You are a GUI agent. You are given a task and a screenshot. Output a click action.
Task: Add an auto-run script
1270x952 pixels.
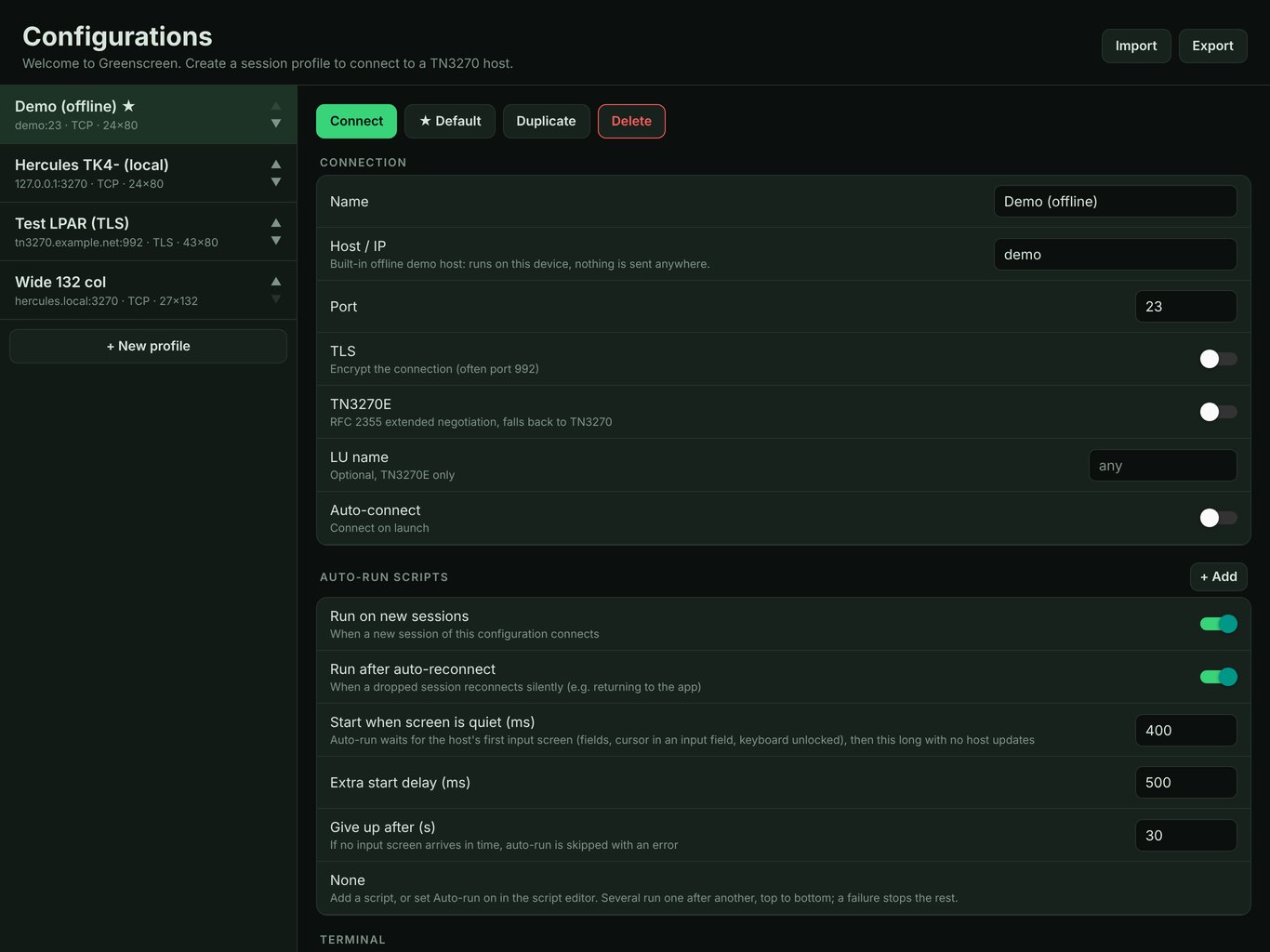(x=1218, y=576)
